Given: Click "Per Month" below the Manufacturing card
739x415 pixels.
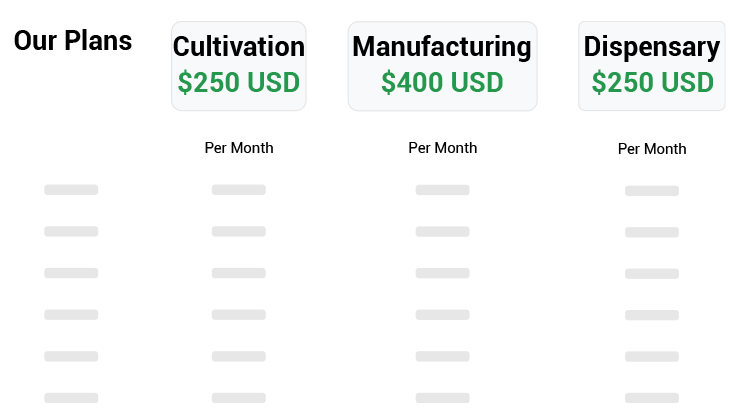Looking at the screenshot, I should coord(443,148).
